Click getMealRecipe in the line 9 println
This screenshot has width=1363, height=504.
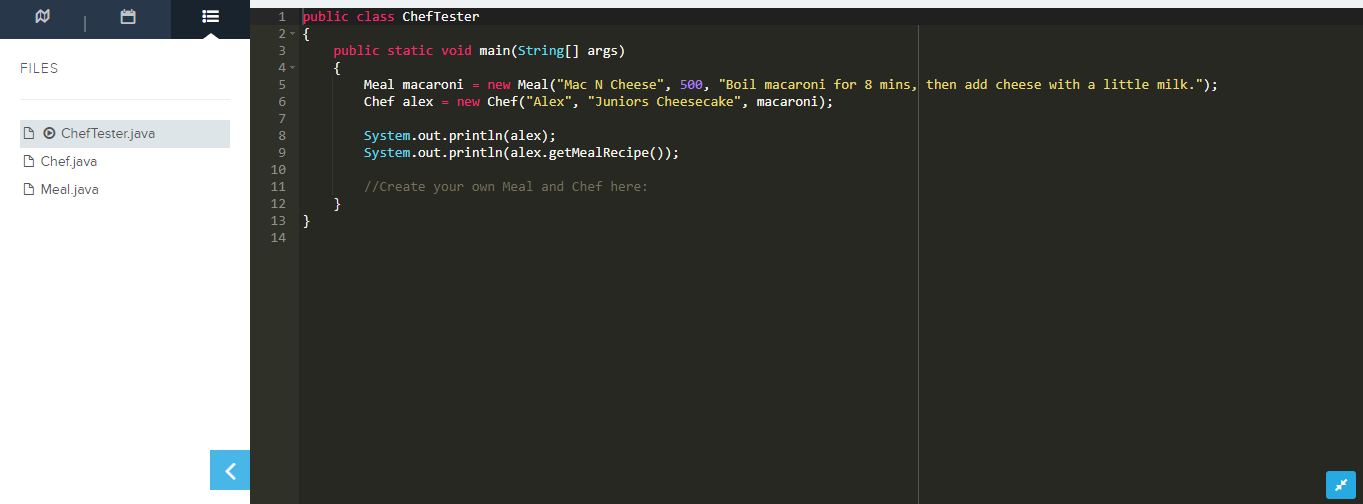602,153
